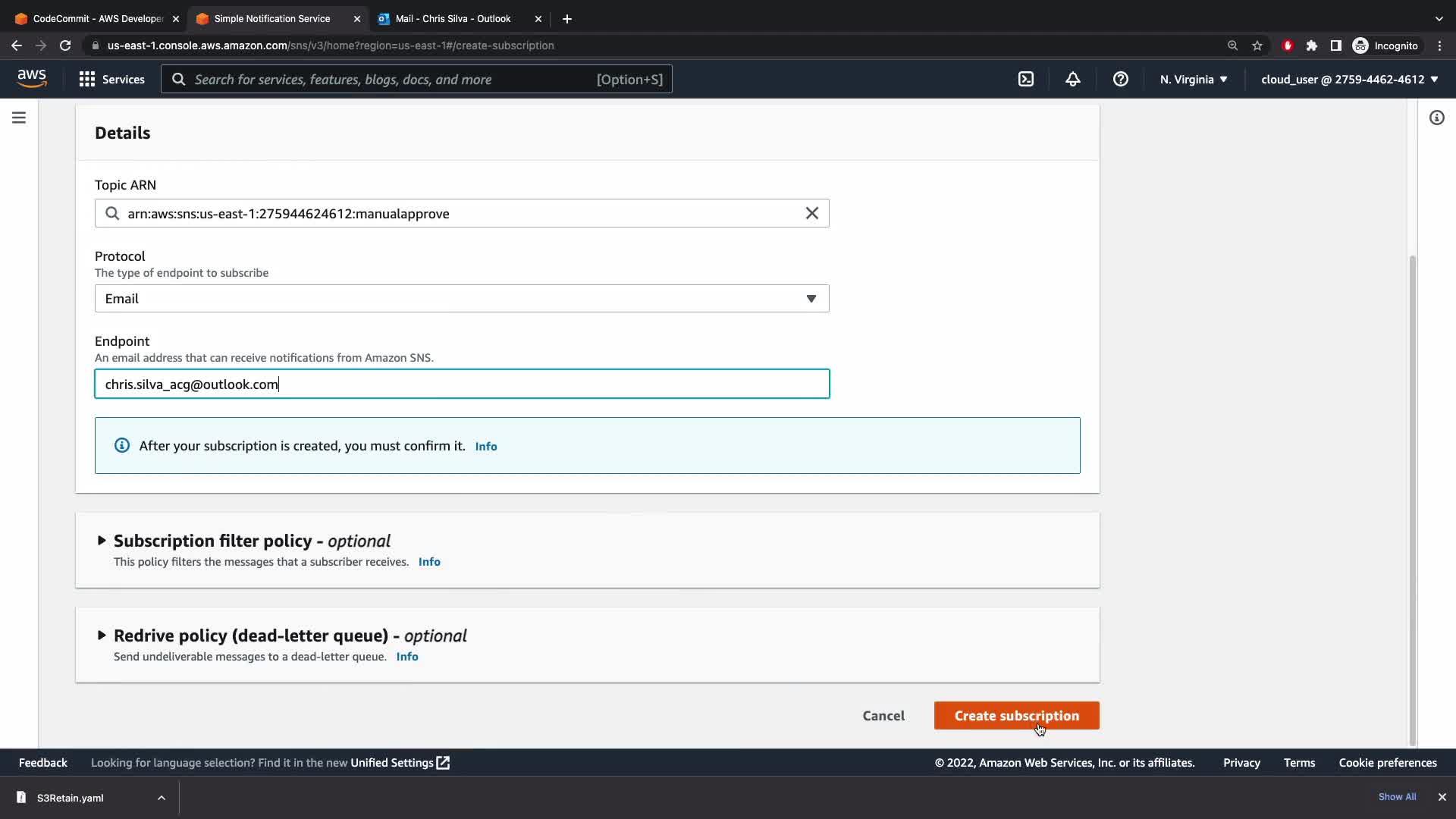
Task: Click the AWS logo home icon
Action: point(32,78)
